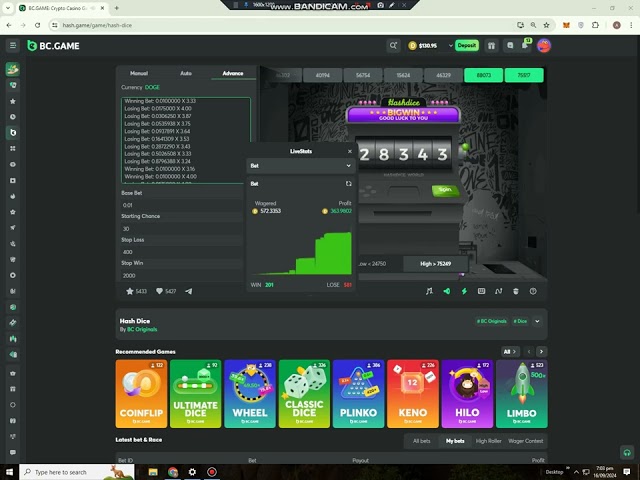Switch to the Auto tab

[x=186, y=73]
